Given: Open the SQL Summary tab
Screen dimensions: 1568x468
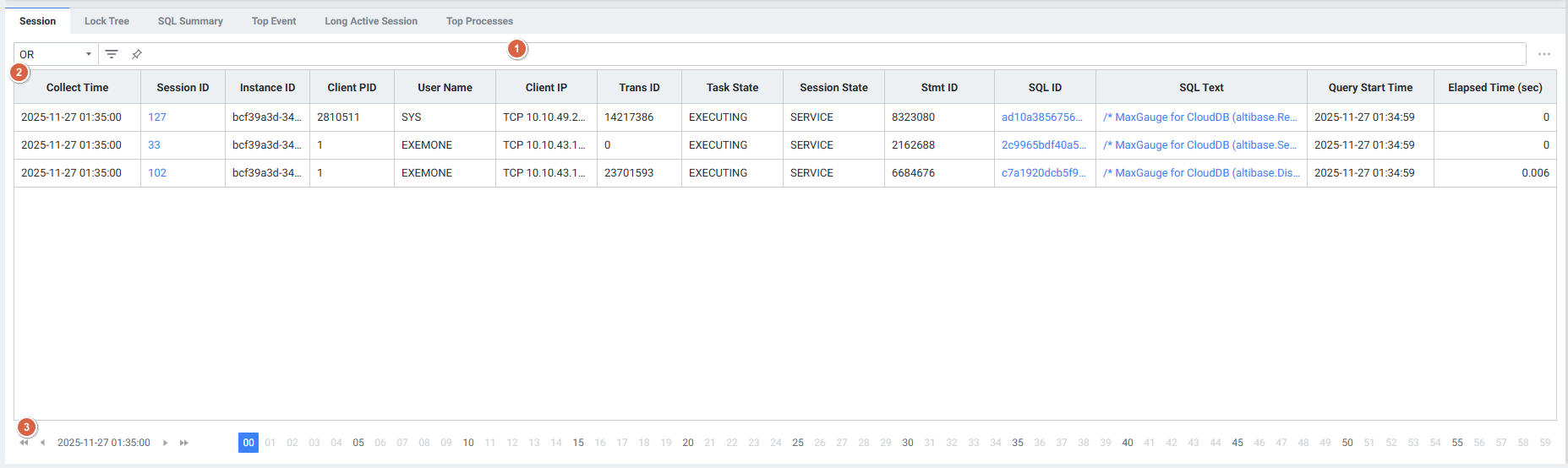Looking at the screenshot, I should click(x=190, y=21).
